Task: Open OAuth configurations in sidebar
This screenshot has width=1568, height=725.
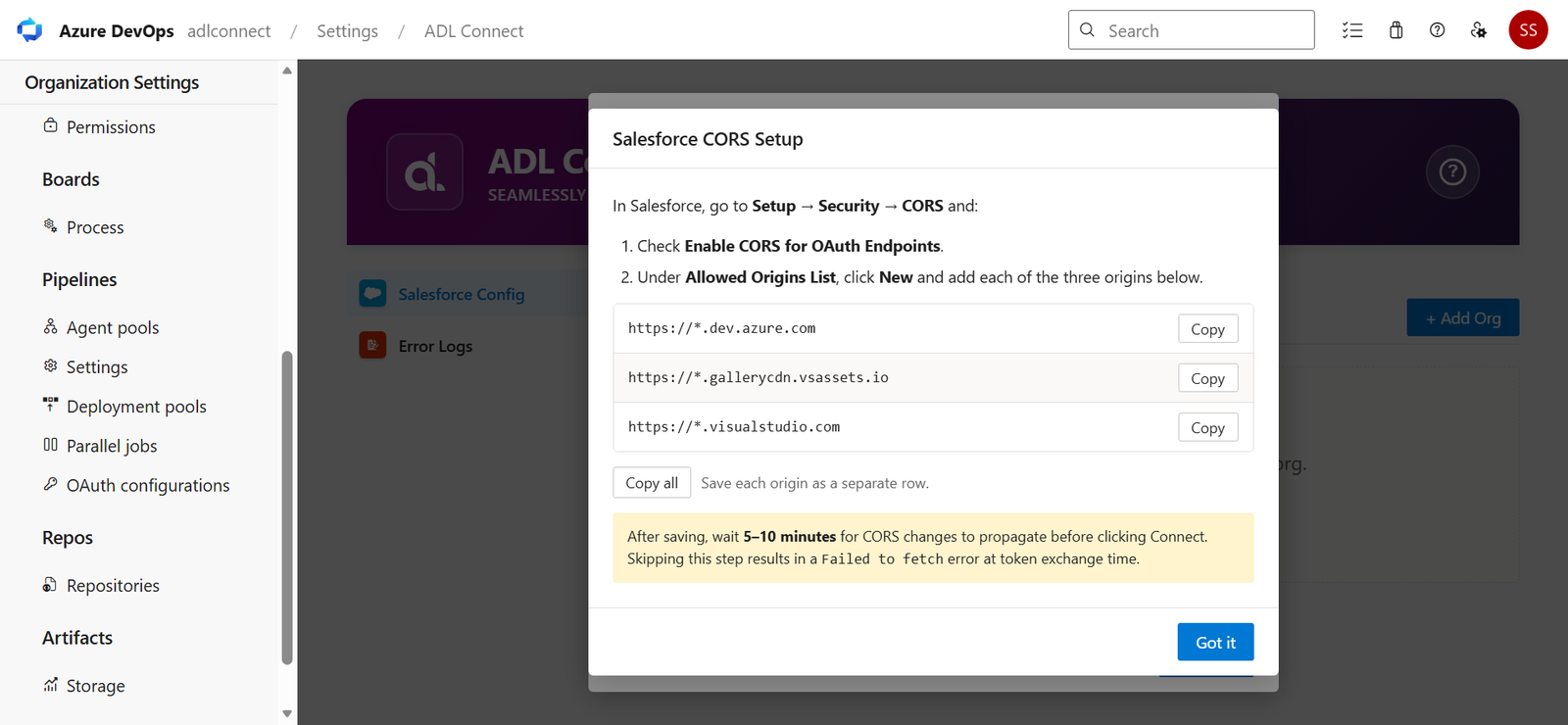Action: tap(148, 485)
